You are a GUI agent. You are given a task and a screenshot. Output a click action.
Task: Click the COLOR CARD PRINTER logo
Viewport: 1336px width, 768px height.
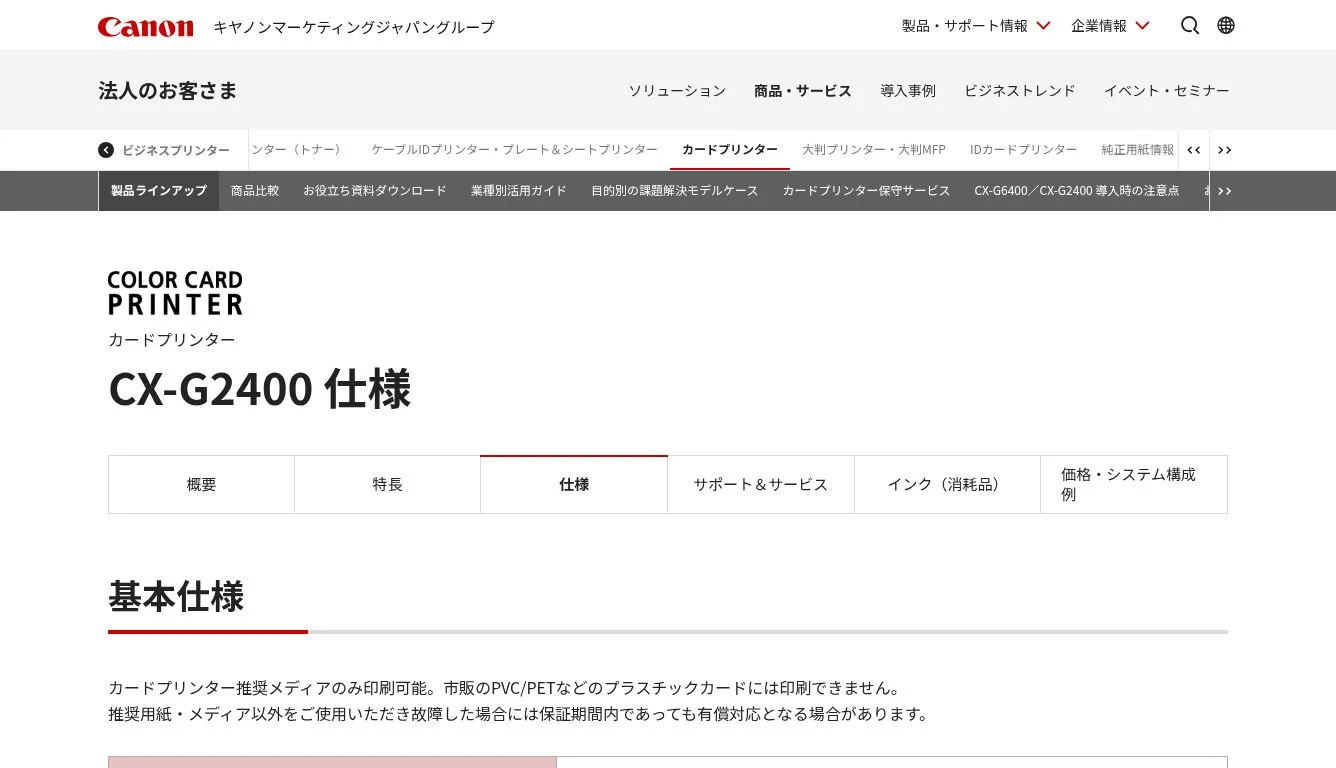coord(175,293)
